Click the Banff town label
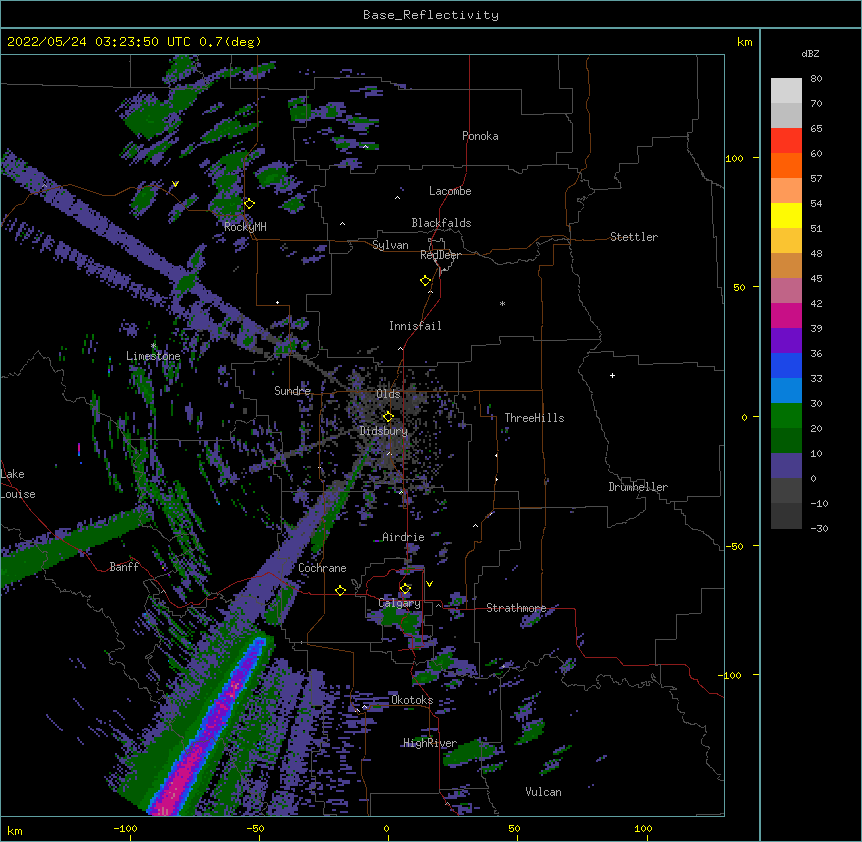862x842 pixels. click(124, 567)
